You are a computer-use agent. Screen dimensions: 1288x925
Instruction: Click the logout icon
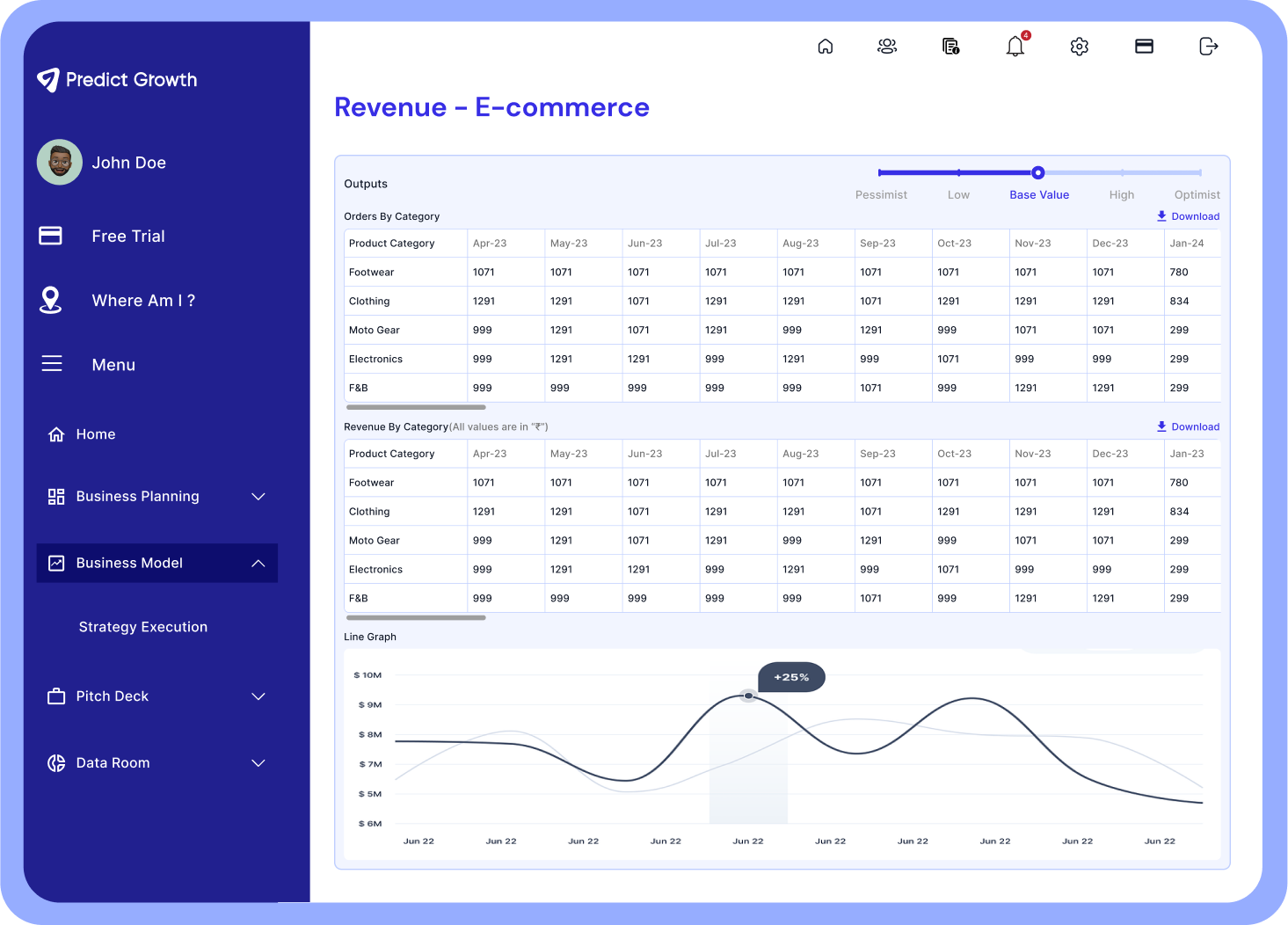click(x=1209, y=47)
